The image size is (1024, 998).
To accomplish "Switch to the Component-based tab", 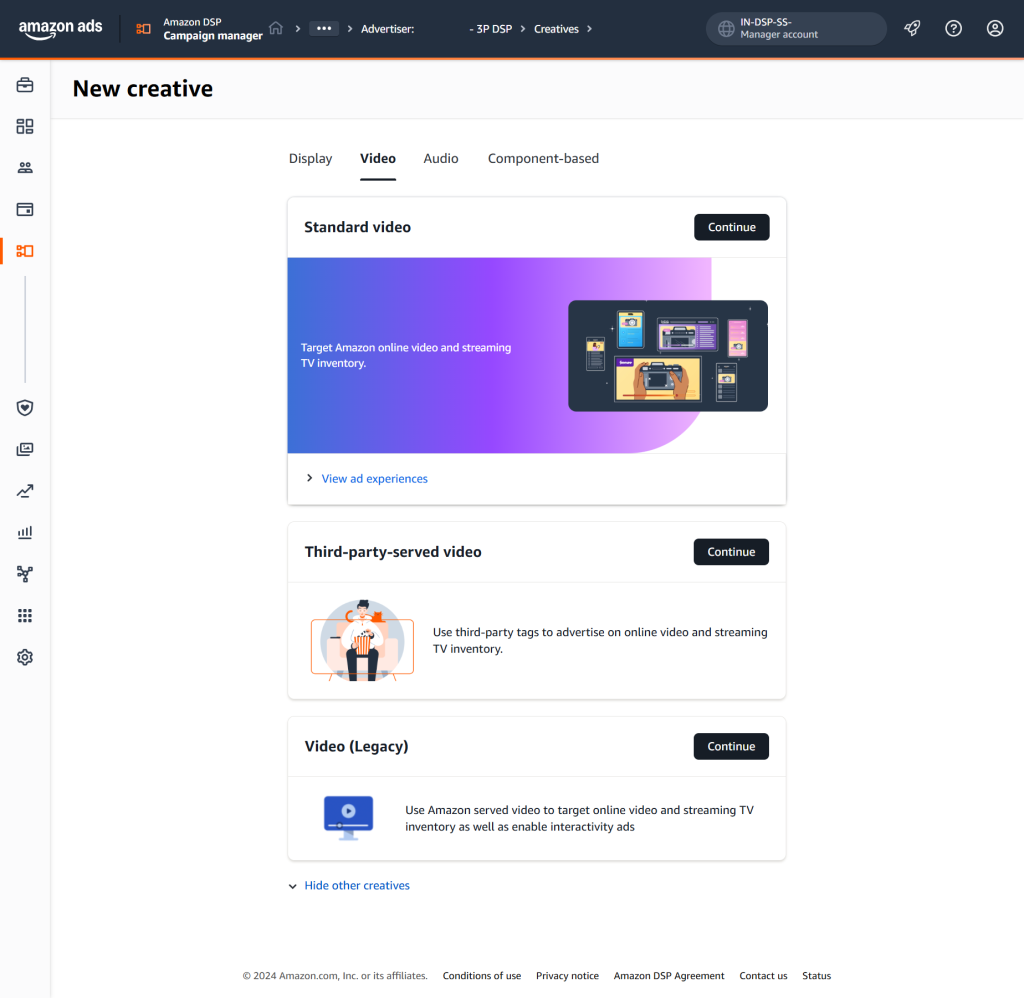I will click(543, 159).
